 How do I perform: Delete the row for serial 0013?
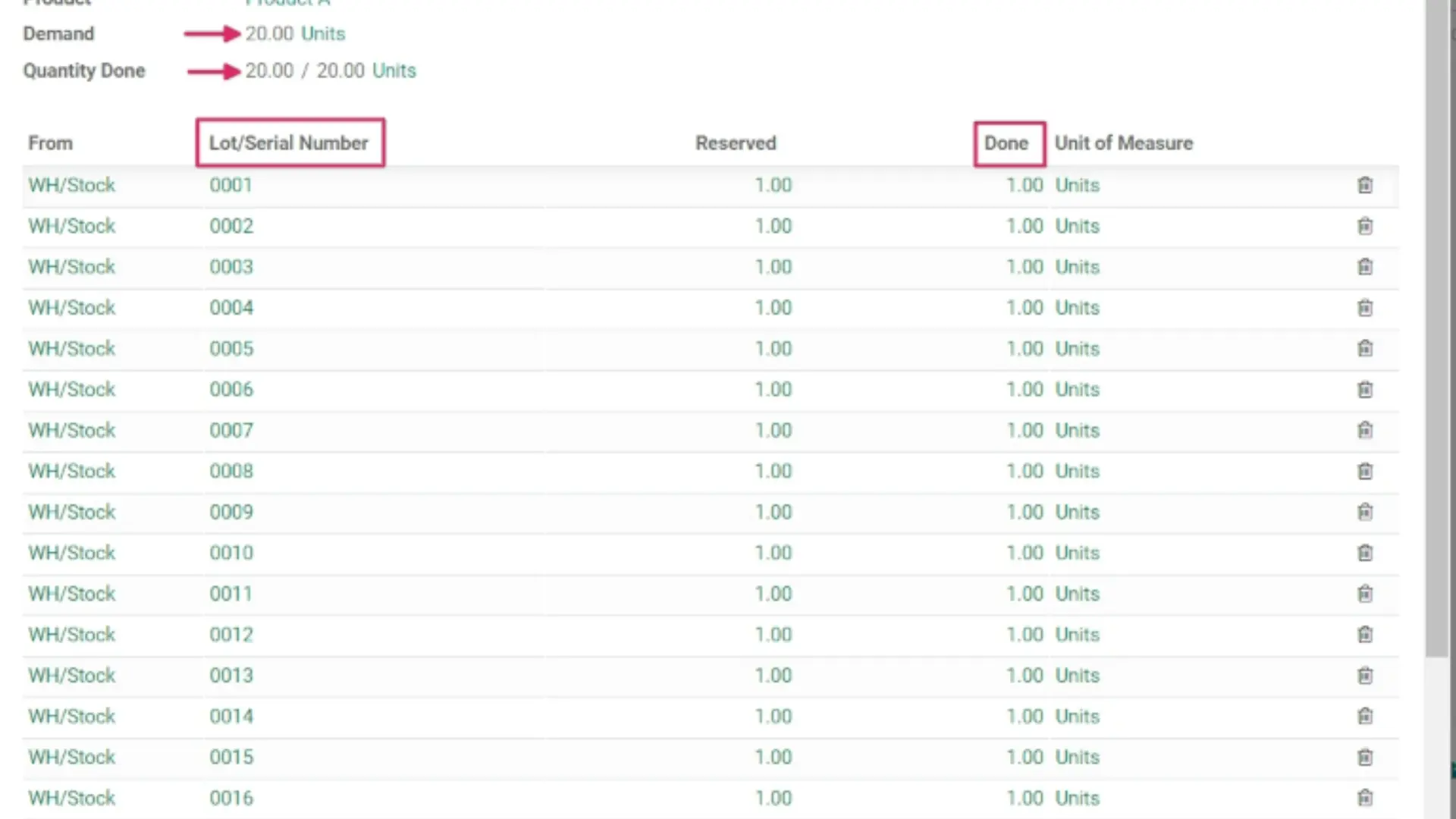point(1364,676)
